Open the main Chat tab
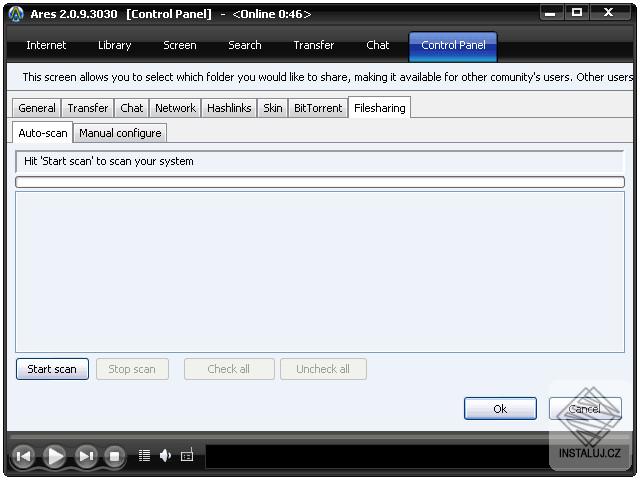The height and width of the screenshot is (480, 640). 378,45
